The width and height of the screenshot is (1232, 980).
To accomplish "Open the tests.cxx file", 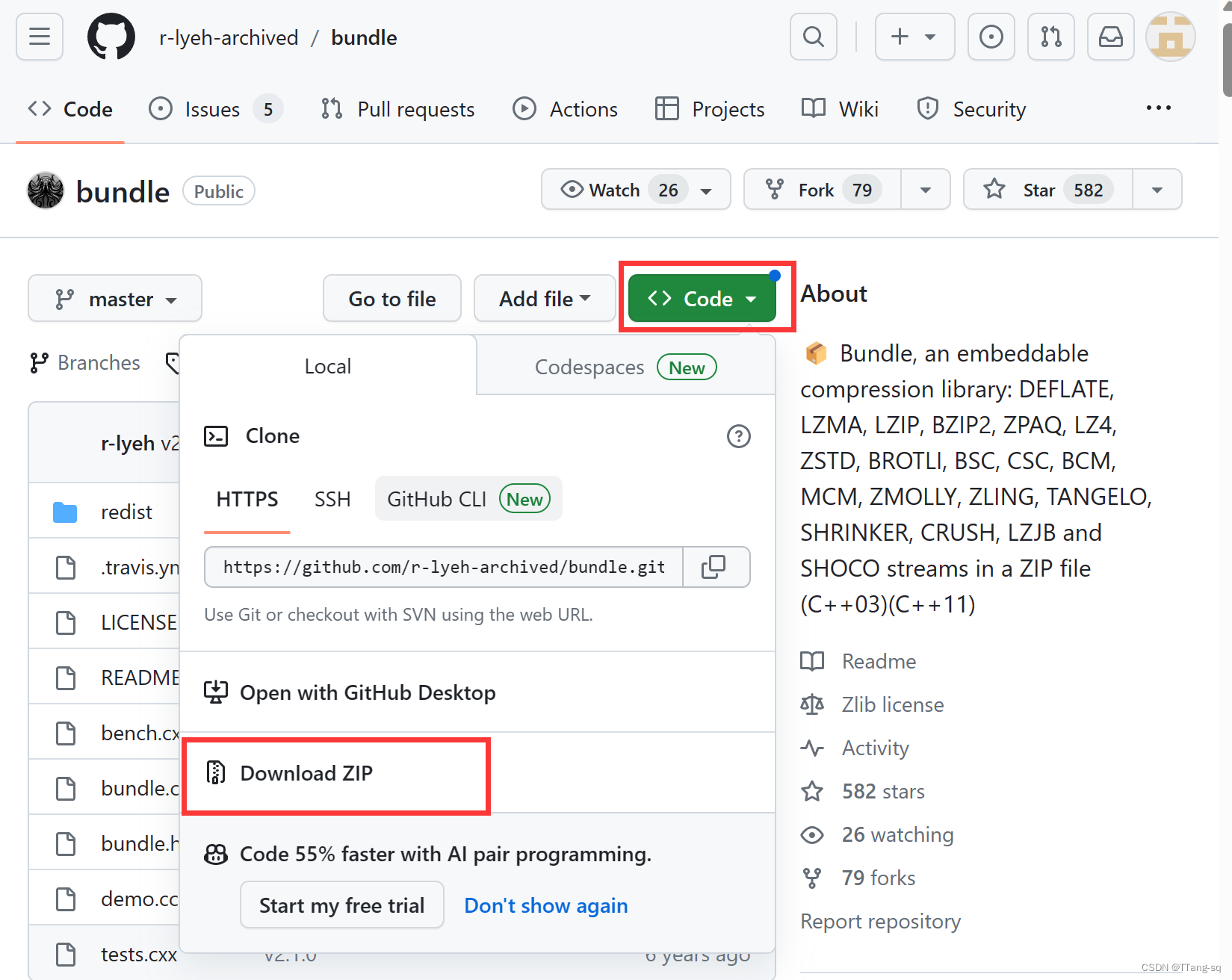I will [139, 954].
